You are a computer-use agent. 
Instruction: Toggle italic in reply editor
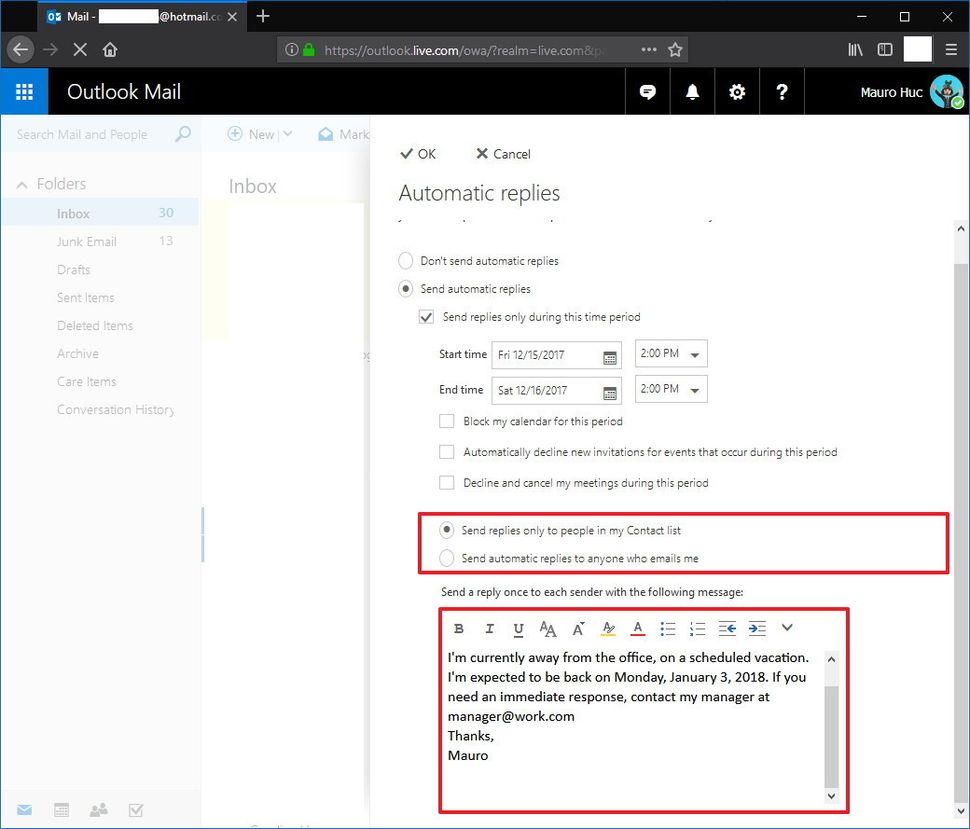[489, 629]
